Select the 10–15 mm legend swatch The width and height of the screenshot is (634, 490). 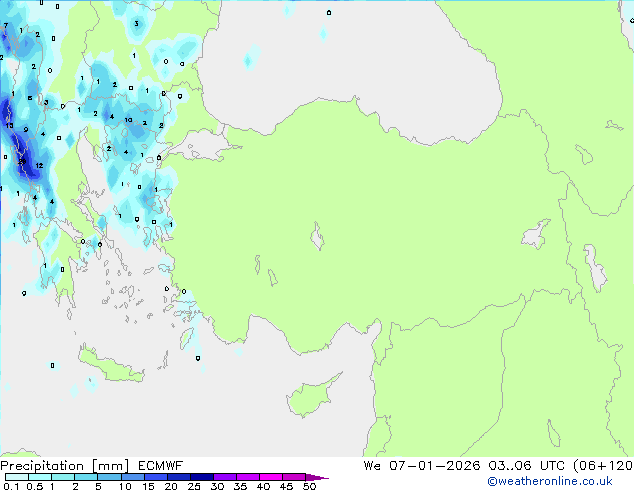132,477
